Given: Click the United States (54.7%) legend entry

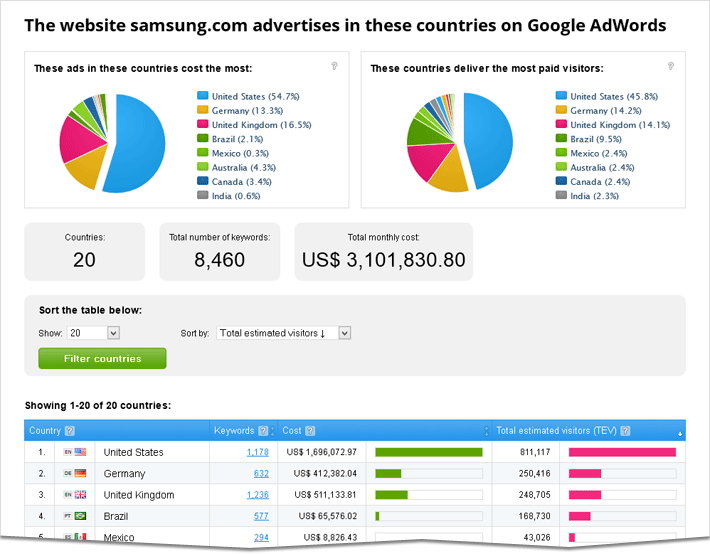Looking at the screenshot, I should [x=255, y=96].
